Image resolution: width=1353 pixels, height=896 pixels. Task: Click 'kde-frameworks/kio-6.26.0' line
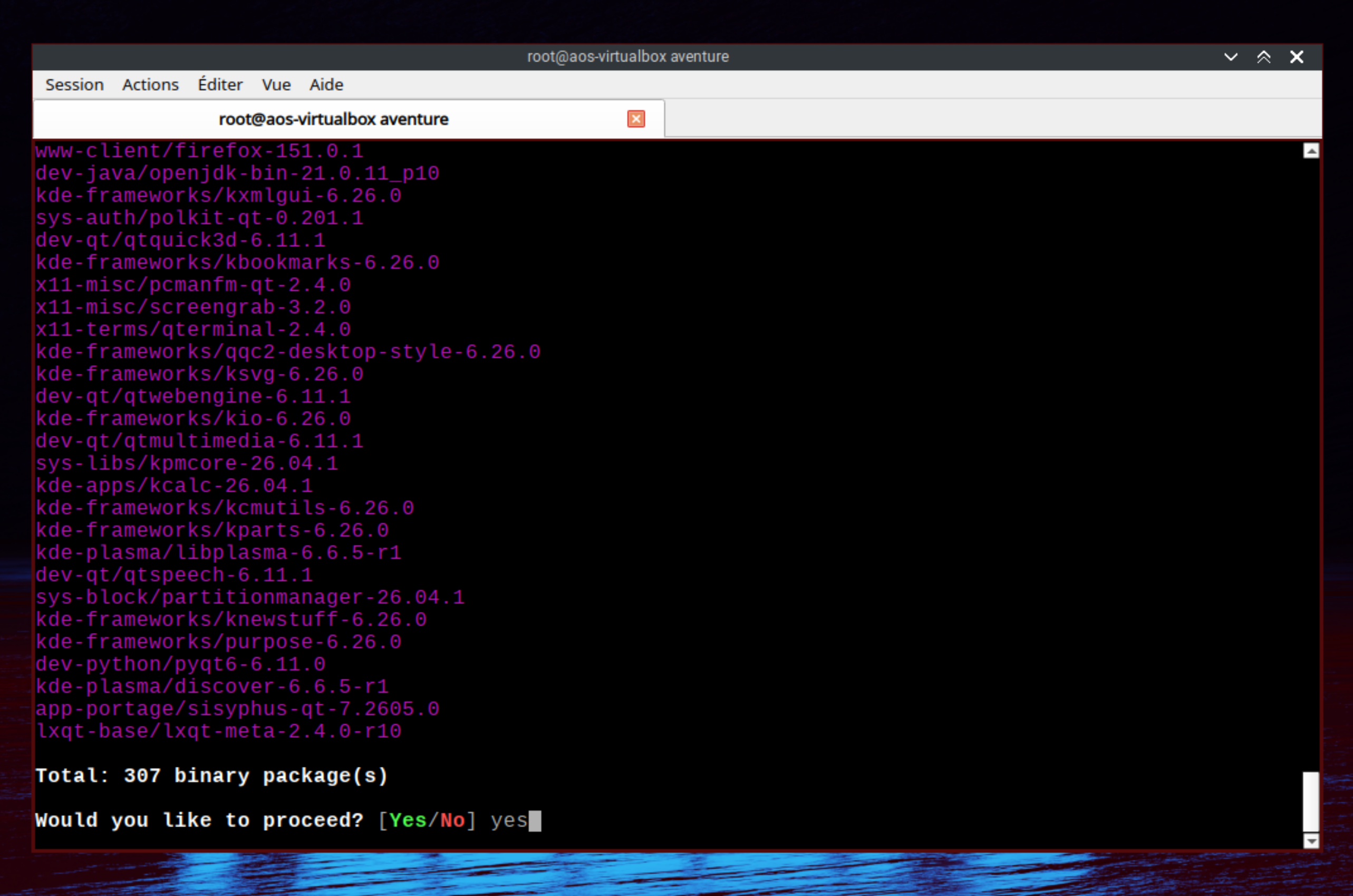click(x=192, y=419)
